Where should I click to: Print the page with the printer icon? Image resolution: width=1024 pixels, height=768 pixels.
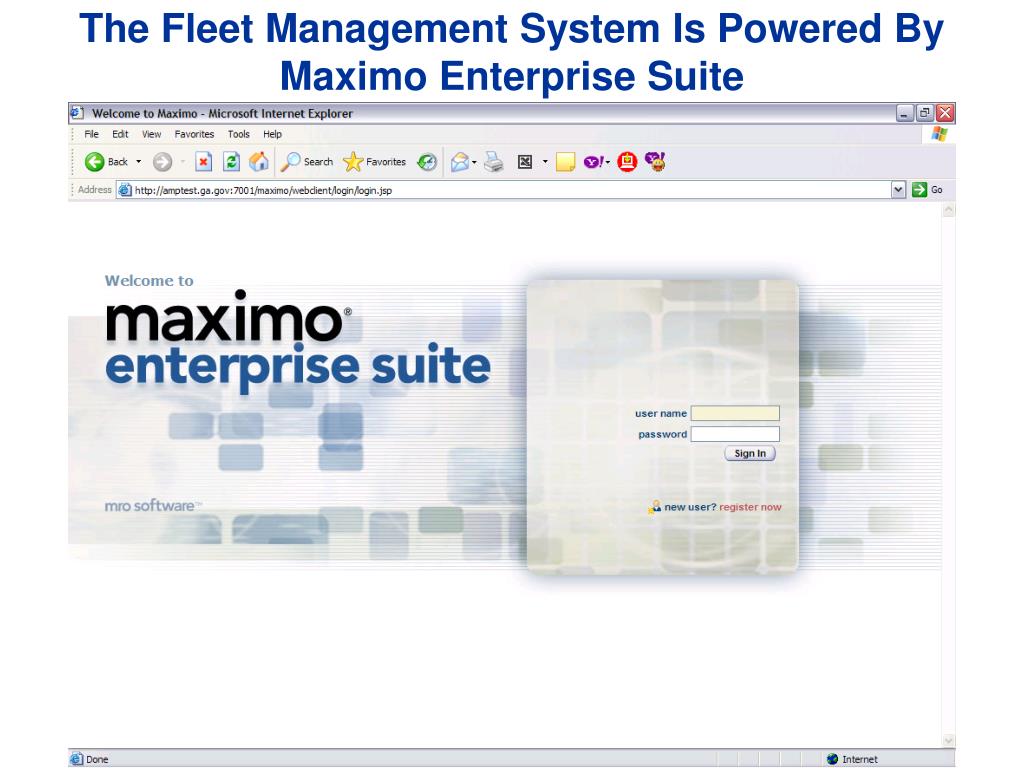coord(494,161)
